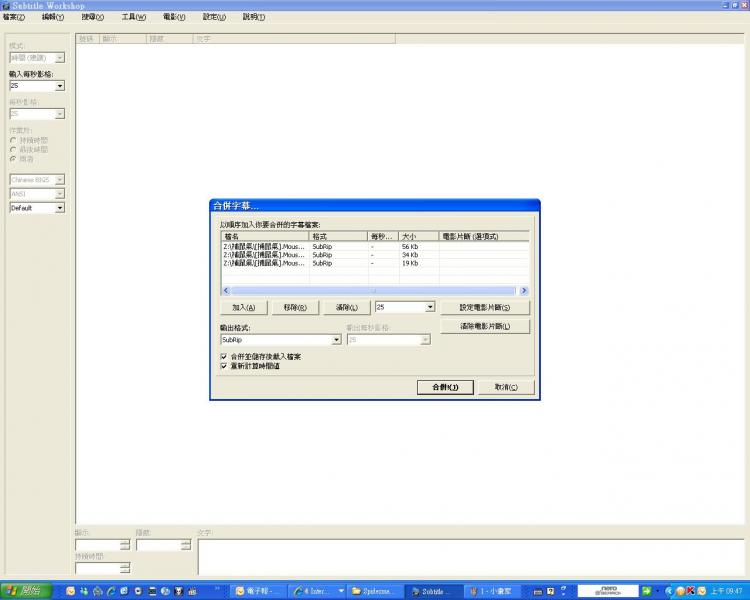Select the third (selected) work-with radio button
The image size is (750, 600).
13,159
